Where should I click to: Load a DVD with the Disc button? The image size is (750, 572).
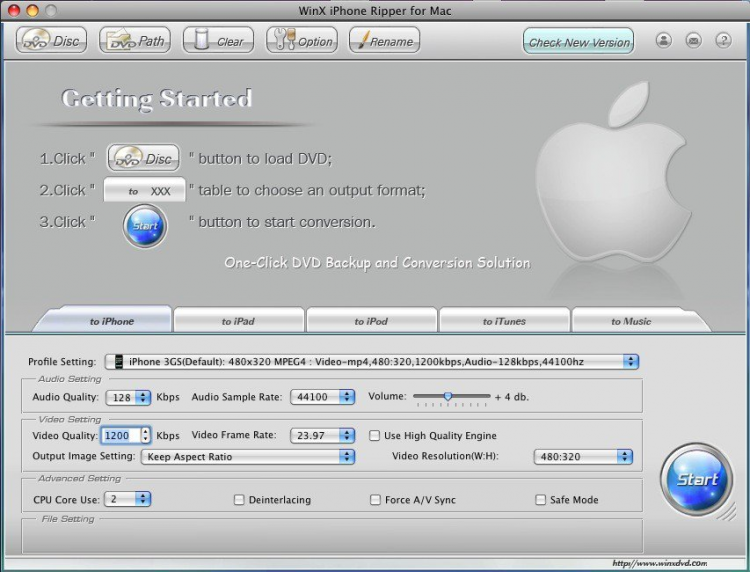click(x=51, y=40)
